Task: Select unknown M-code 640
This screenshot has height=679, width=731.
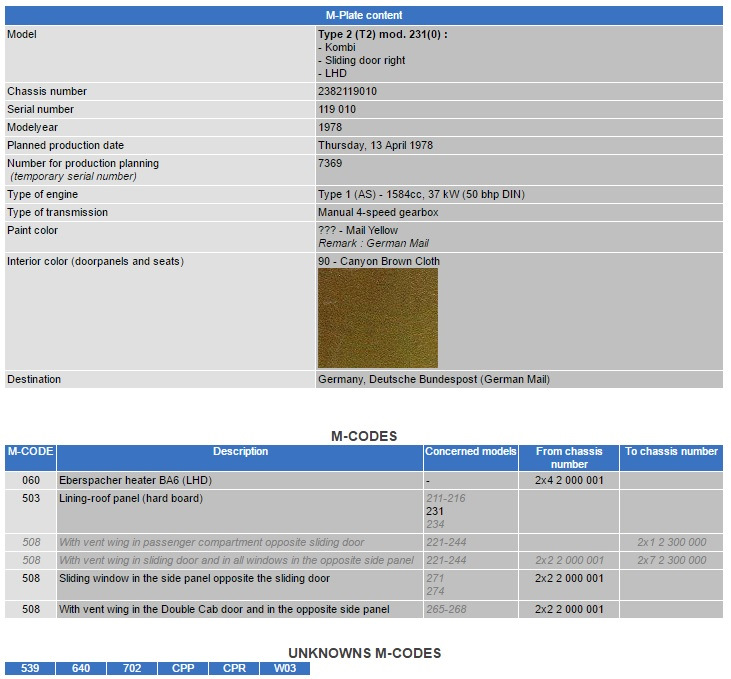Action: click(x=81, y=668)
